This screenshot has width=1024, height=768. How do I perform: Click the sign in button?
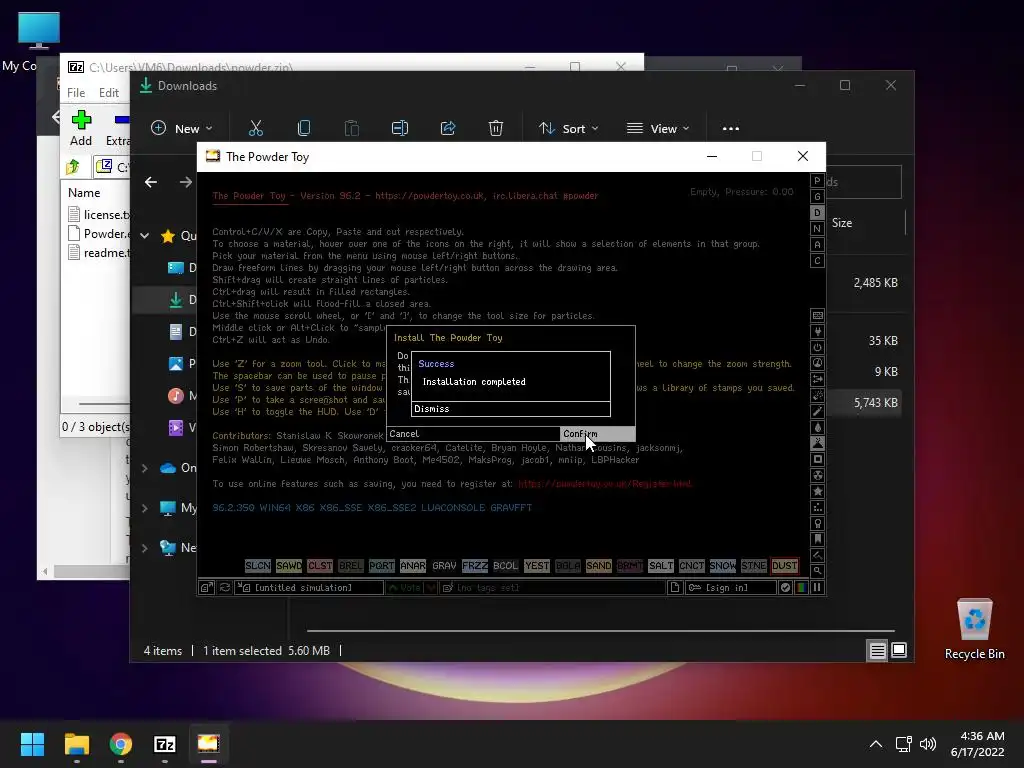pos(731,588)
